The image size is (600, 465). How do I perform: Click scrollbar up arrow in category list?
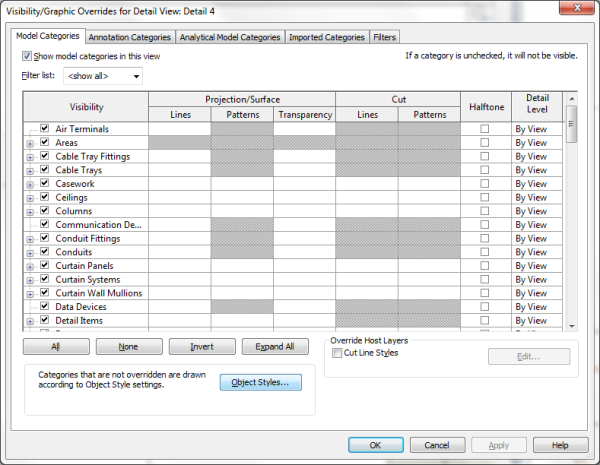[x=572, y=99]
